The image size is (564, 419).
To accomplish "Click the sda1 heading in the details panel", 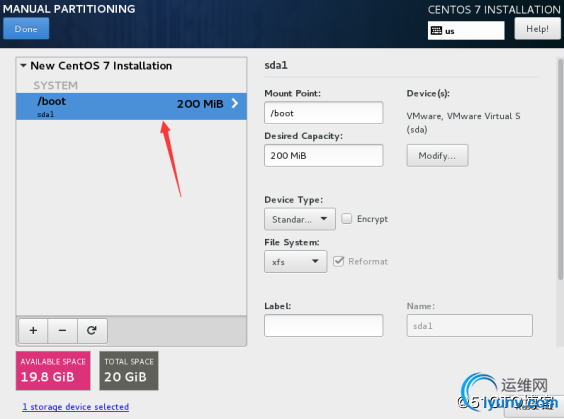I will coord(276,65).
